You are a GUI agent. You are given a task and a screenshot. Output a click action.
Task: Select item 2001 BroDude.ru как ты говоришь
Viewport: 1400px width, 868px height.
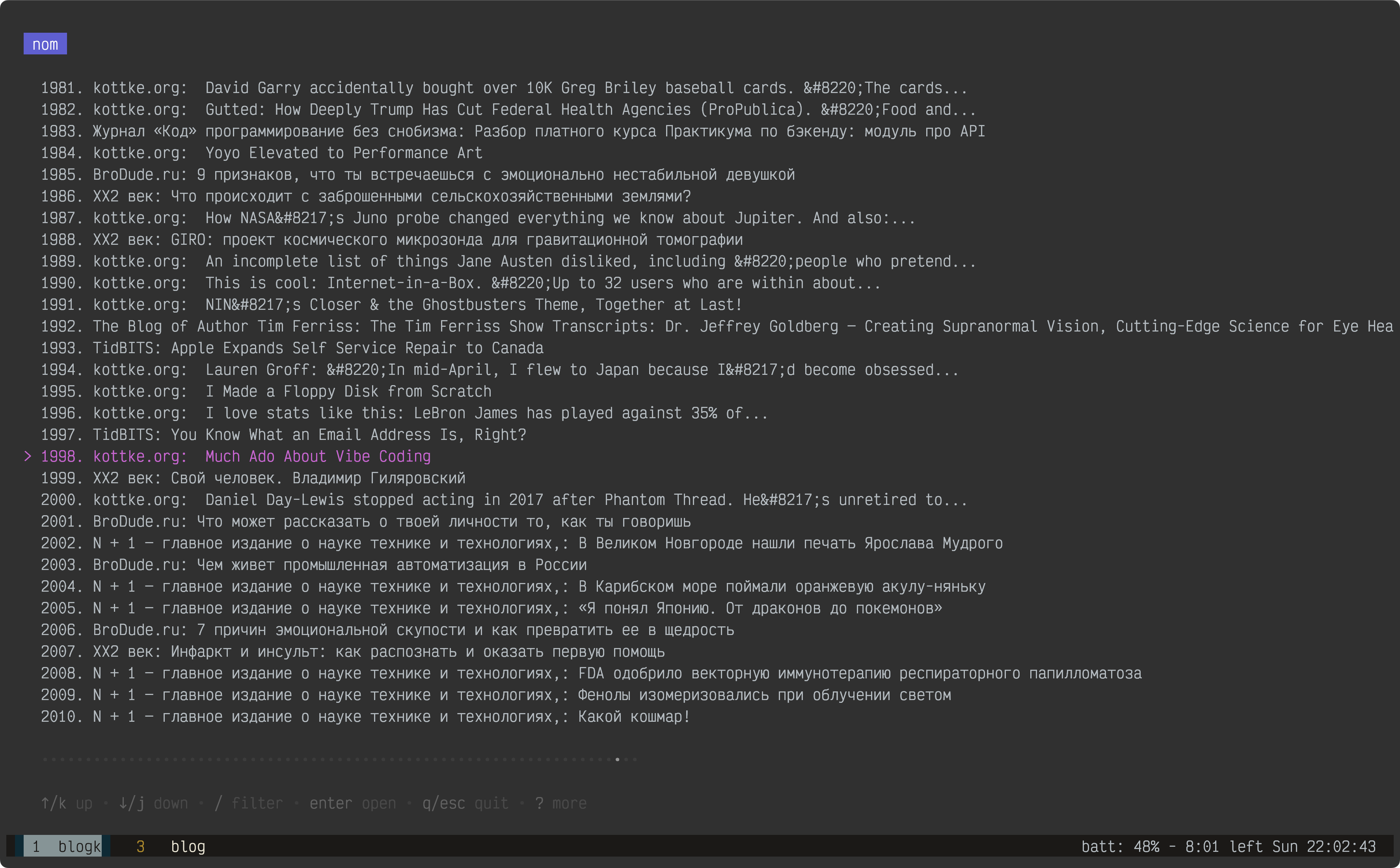[x=366, y=522]
